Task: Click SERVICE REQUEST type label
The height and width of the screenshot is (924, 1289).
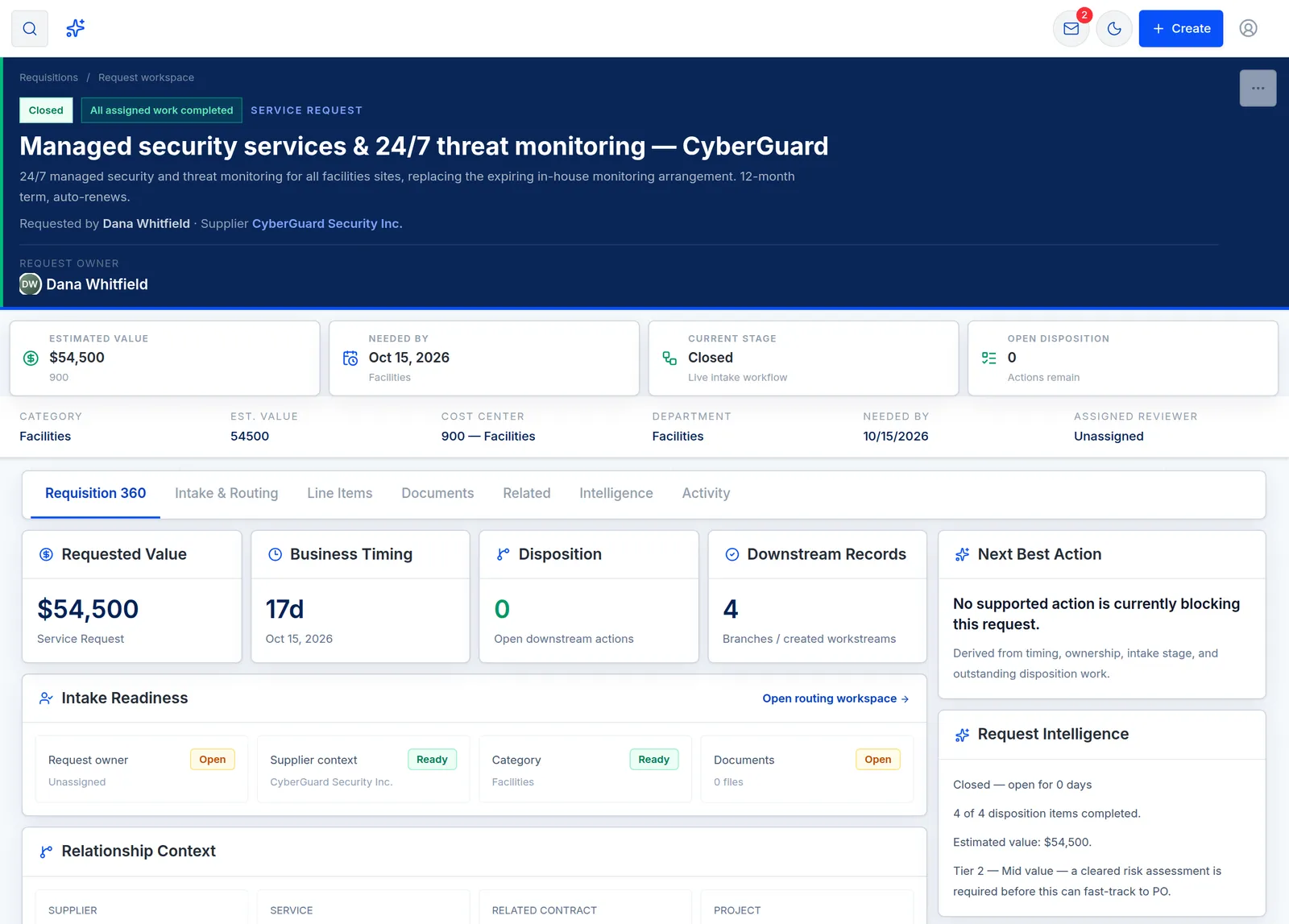Action: tap(306, 110)
